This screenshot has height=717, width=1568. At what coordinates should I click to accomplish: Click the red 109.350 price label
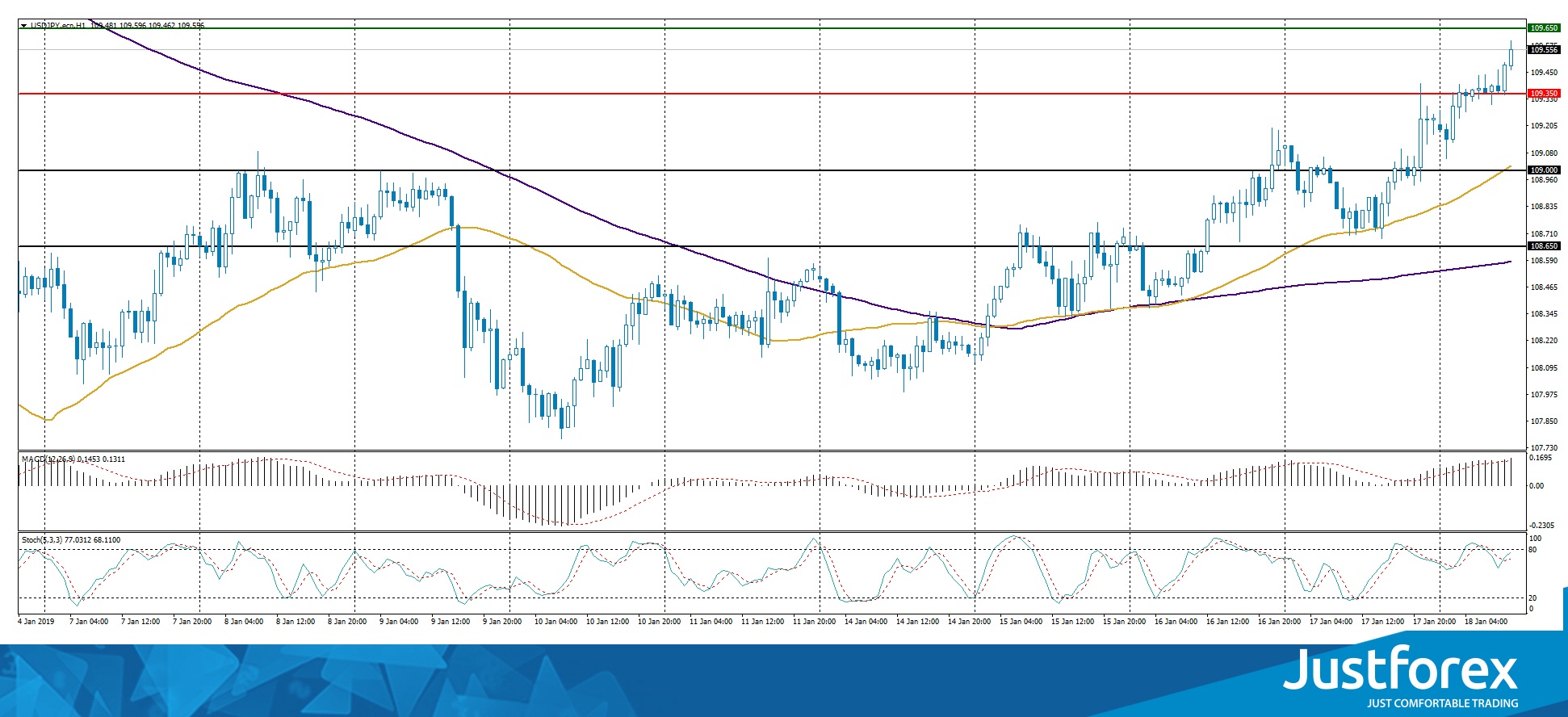pos(1544,94)
